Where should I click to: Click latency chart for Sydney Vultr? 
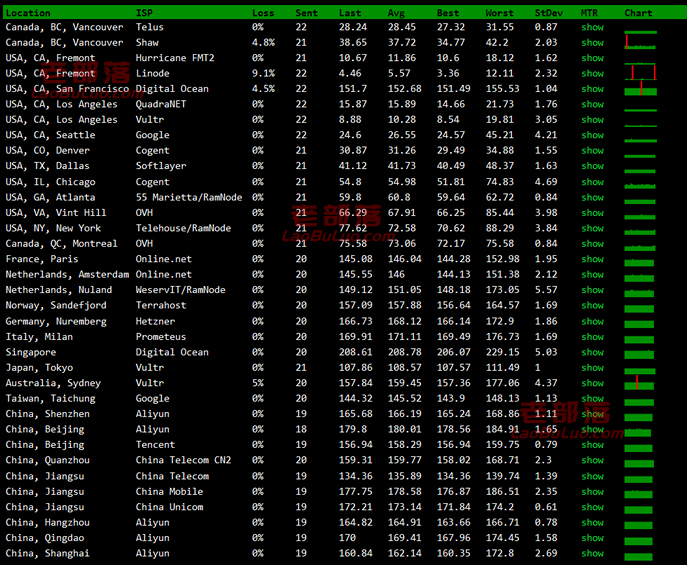639,383
